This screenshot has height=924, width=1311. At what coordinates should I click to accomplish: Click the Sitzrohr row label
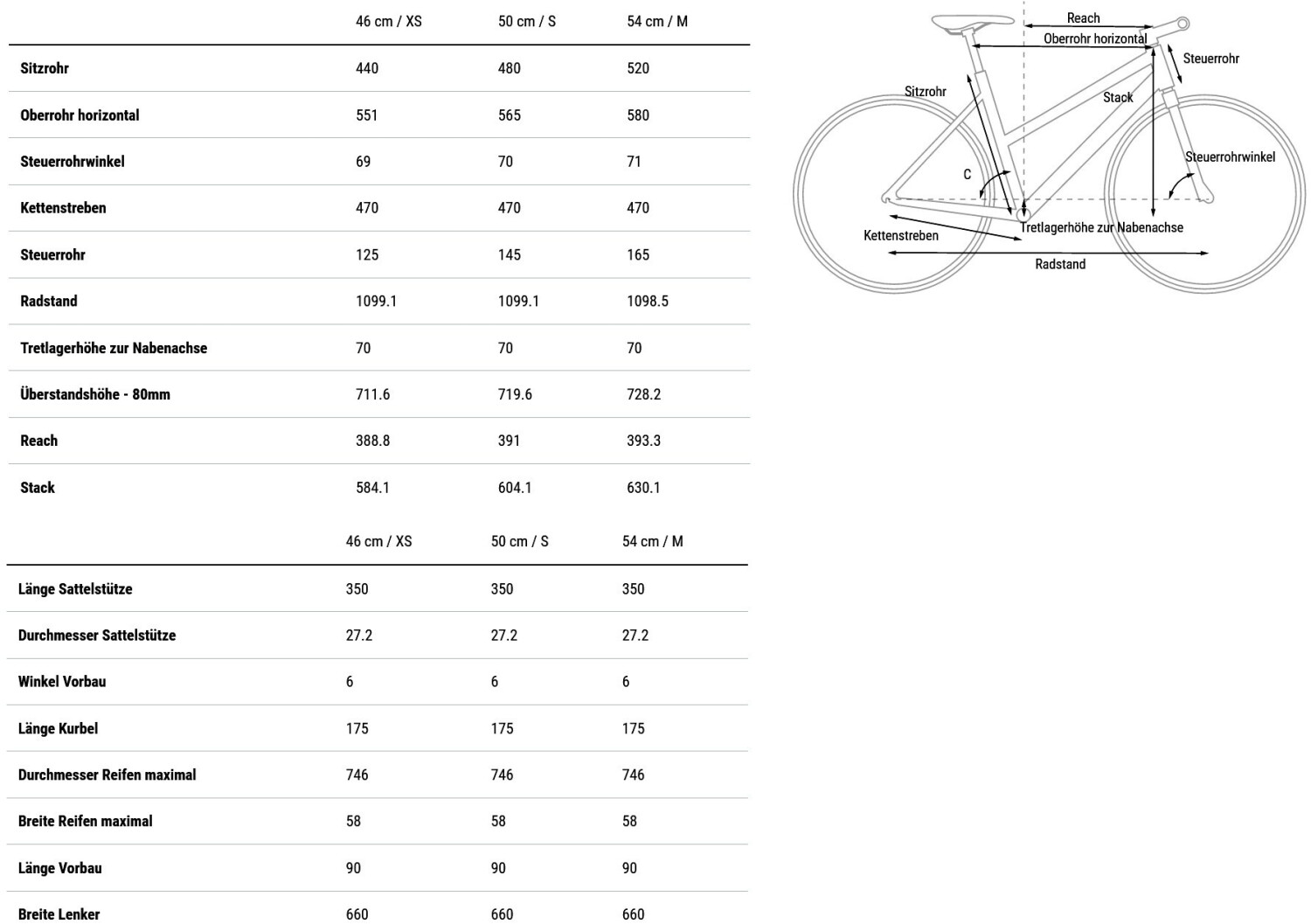[45, 68]
